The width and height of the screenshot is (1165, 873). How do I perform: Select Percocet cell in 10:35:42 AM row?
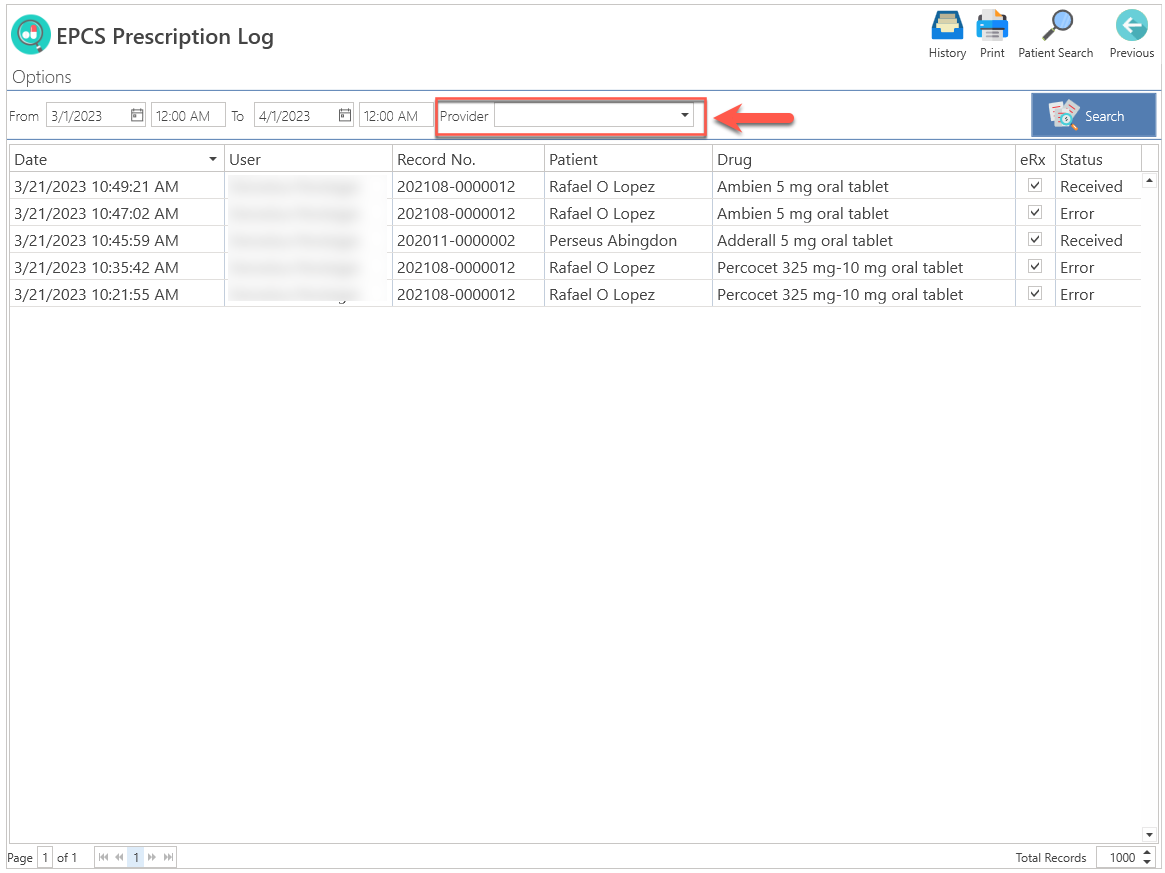point(863,267)
